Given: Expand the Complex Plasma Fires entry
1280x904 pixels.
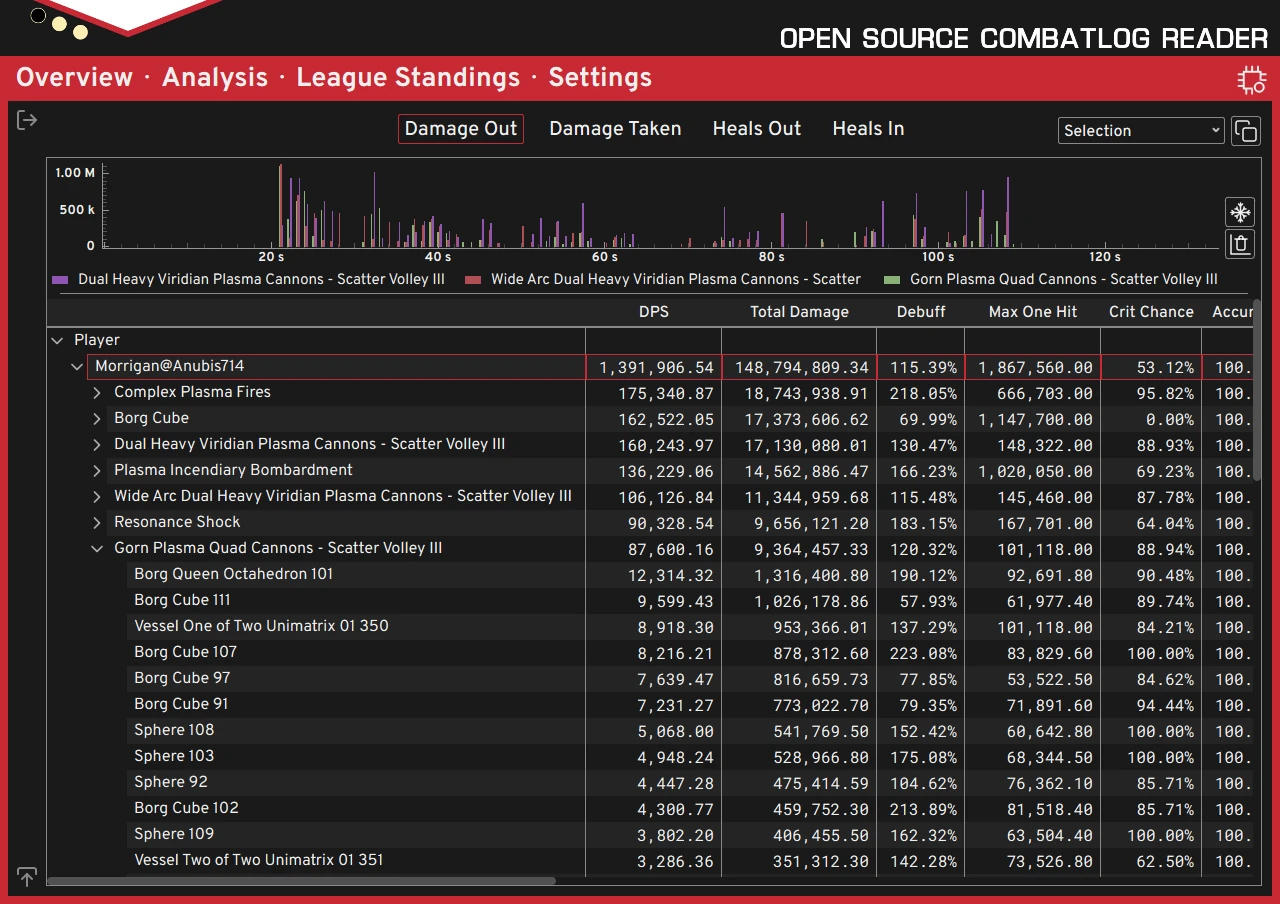Looking at the screenshot, I should click(96, 393).
